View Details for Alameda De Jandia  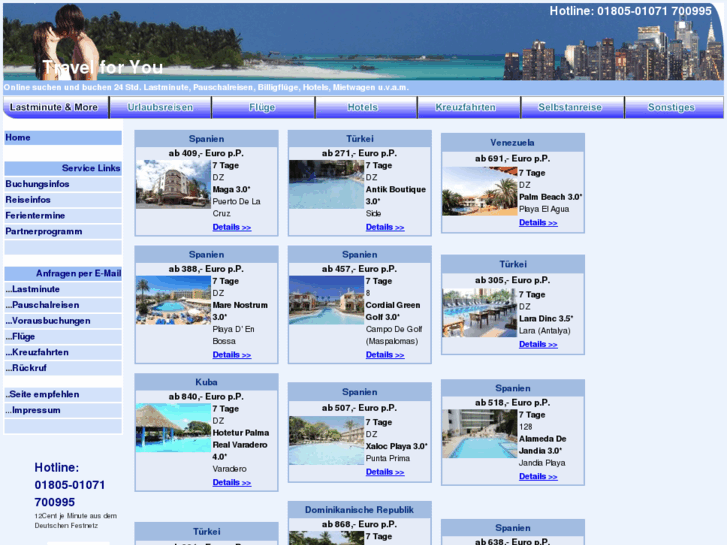tap(538, 477)
